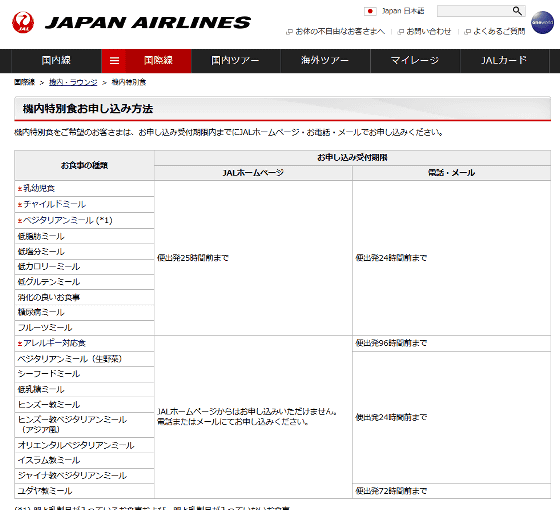
Task: Click the フルーツミール row text
Action: pyautogui.click(x=45, y=328)
